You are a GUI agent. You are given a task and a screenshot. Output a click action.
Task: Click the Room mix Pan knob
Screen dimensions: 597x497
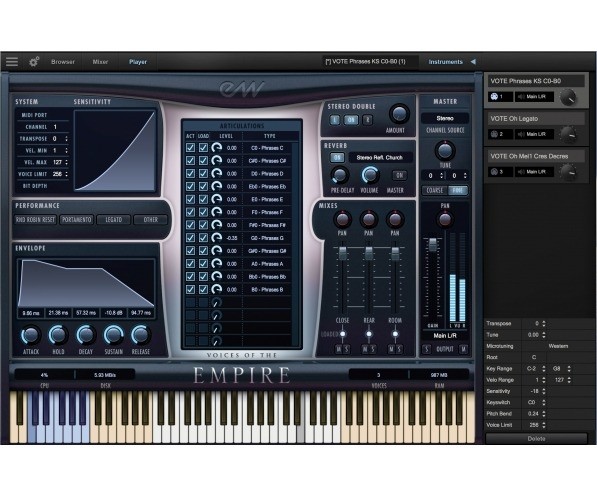click(x=395, y=219)
